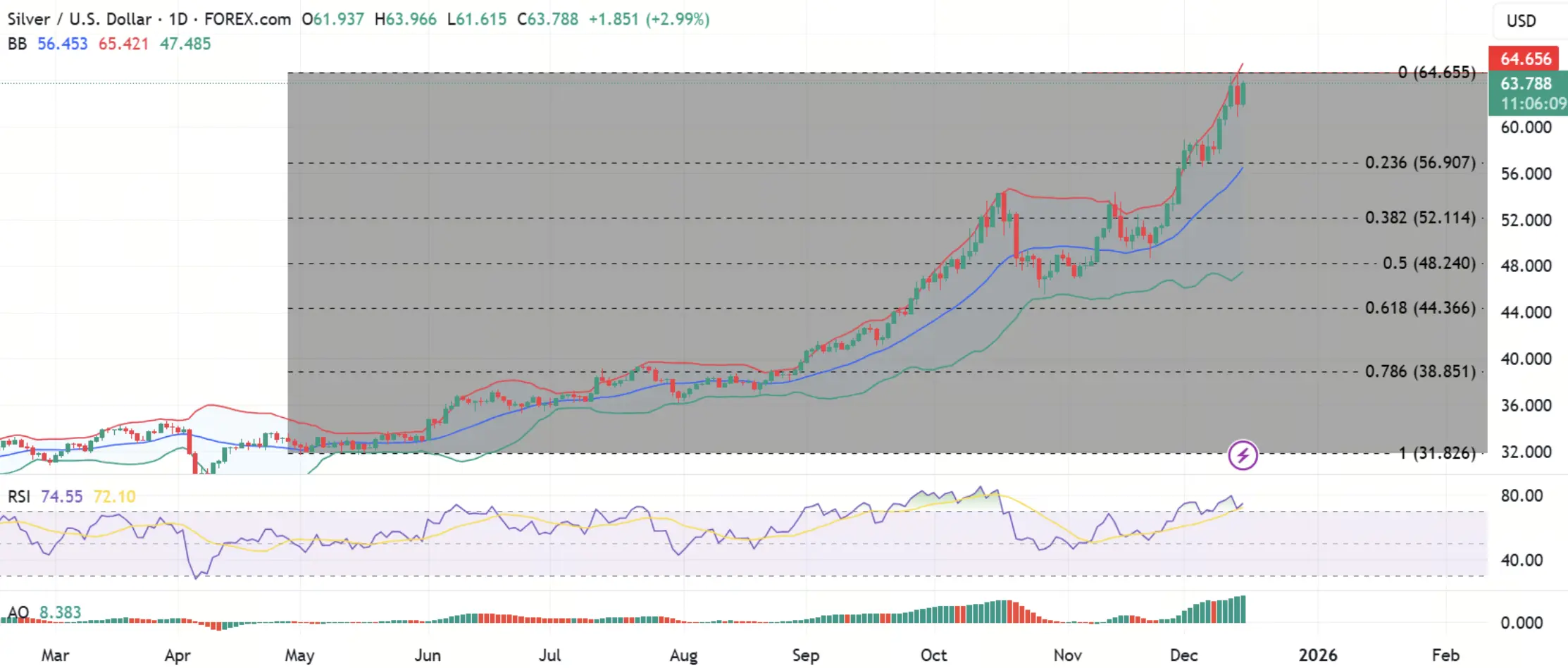1568x668 pixels.
Task: Click the 11:06:09 bar countdown timer
Action: coord(1526,103)
